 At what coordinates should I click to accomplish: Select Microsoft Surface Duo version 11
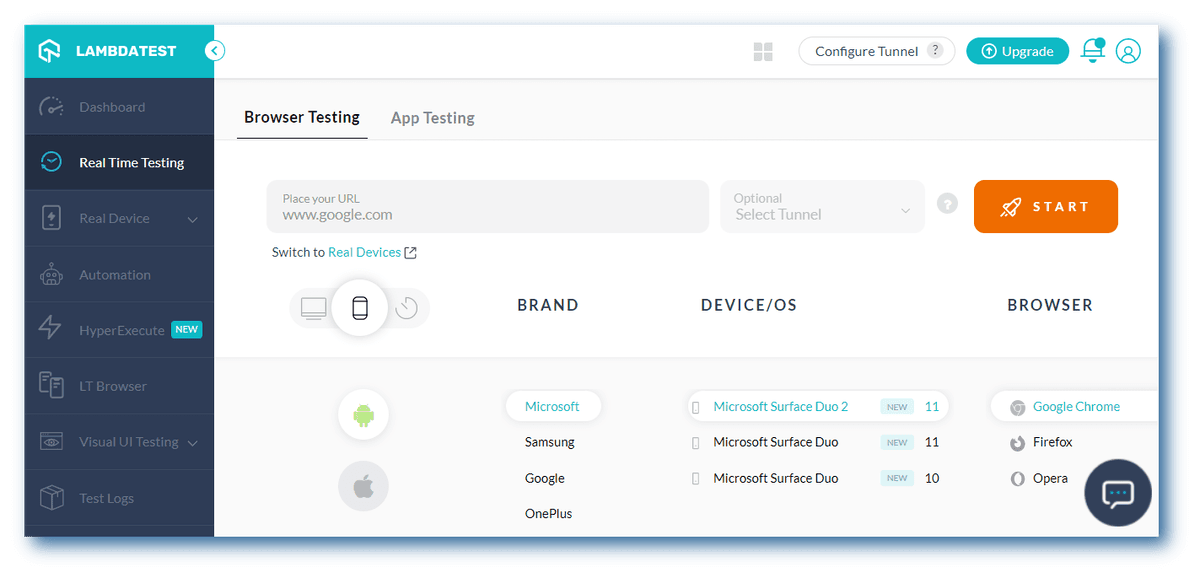pyautogui.click(x=817, y=442)
